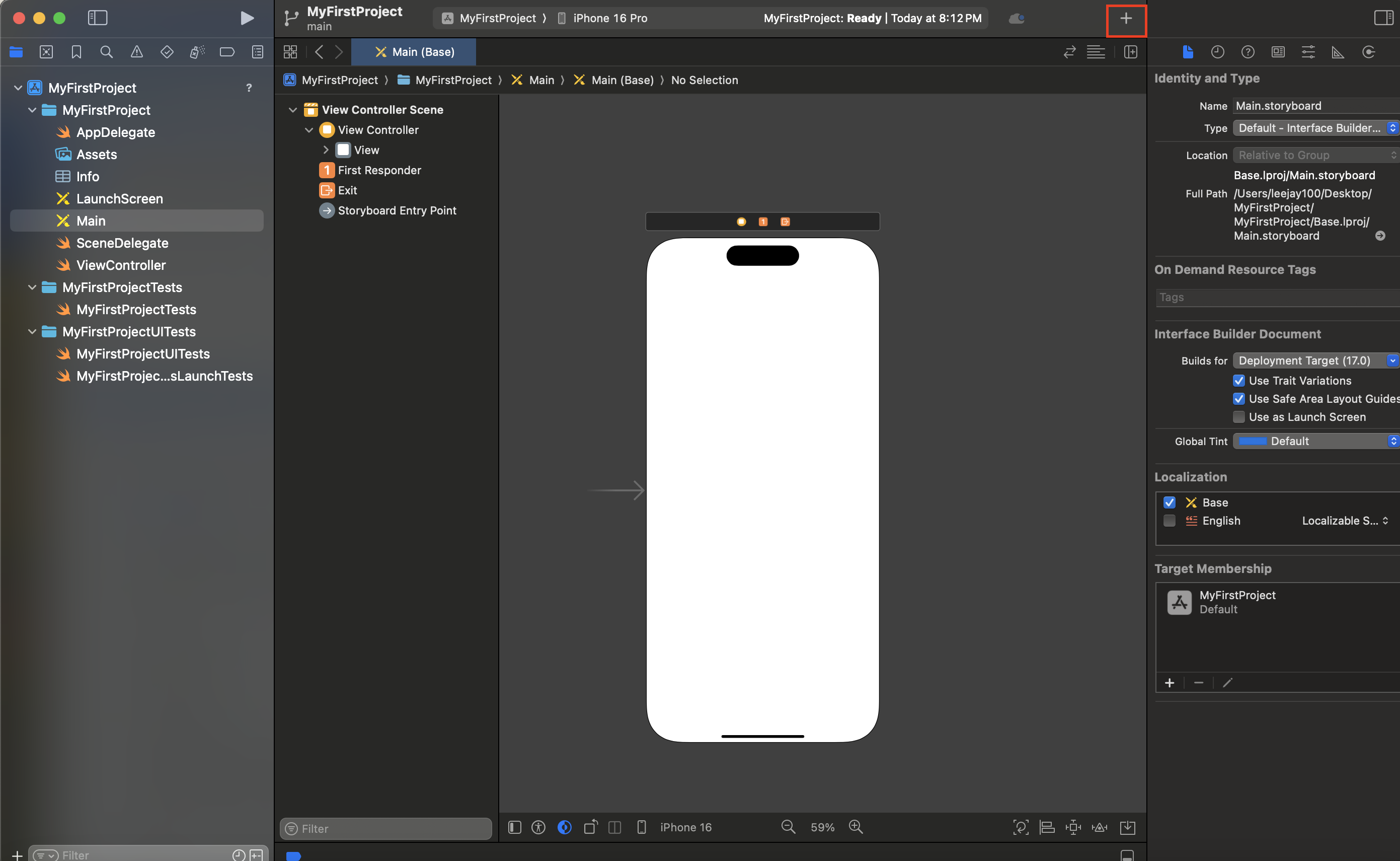Open the Quick Help inspector
1400x861 pixels.
click(1248, 52)
